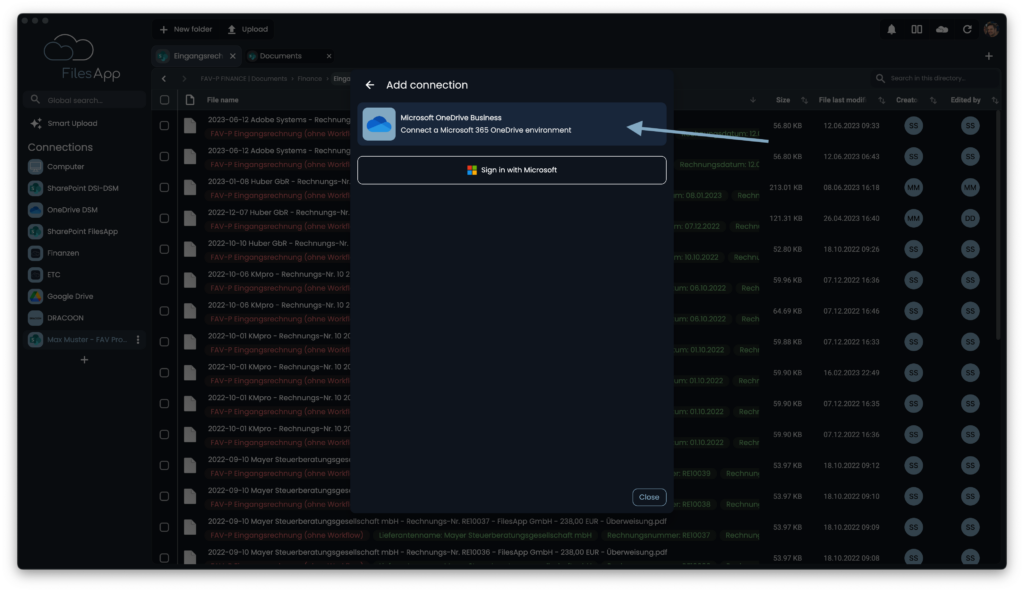This screenshot has height=591, width=1024.
Task: Toggle the split view icon
Action: pos(916,29)
